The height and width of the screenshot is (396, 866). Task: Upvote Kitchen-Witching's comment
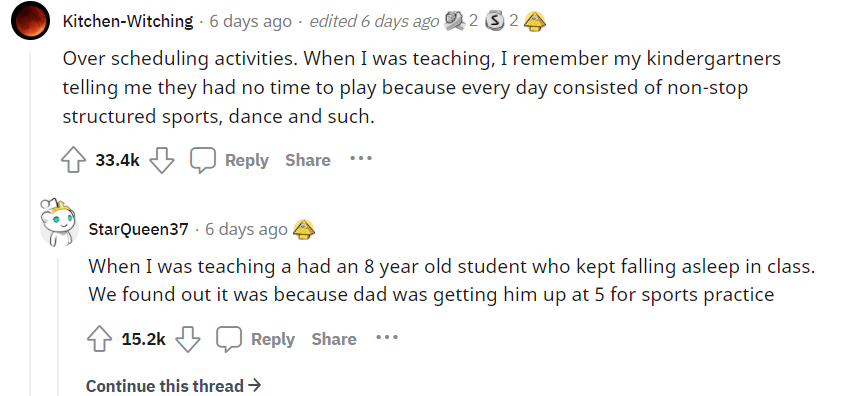(x=73, y=160)
